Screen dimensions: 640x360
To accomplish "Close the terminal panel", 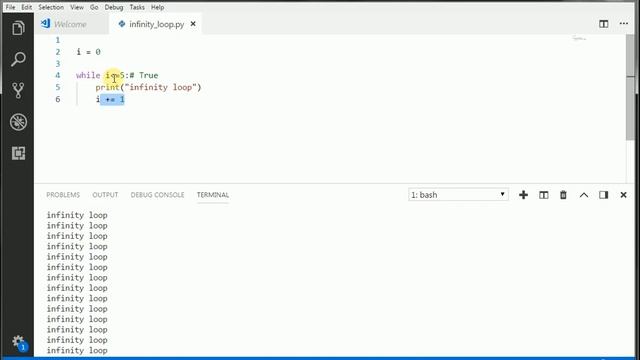I will [x=623, y=195].
